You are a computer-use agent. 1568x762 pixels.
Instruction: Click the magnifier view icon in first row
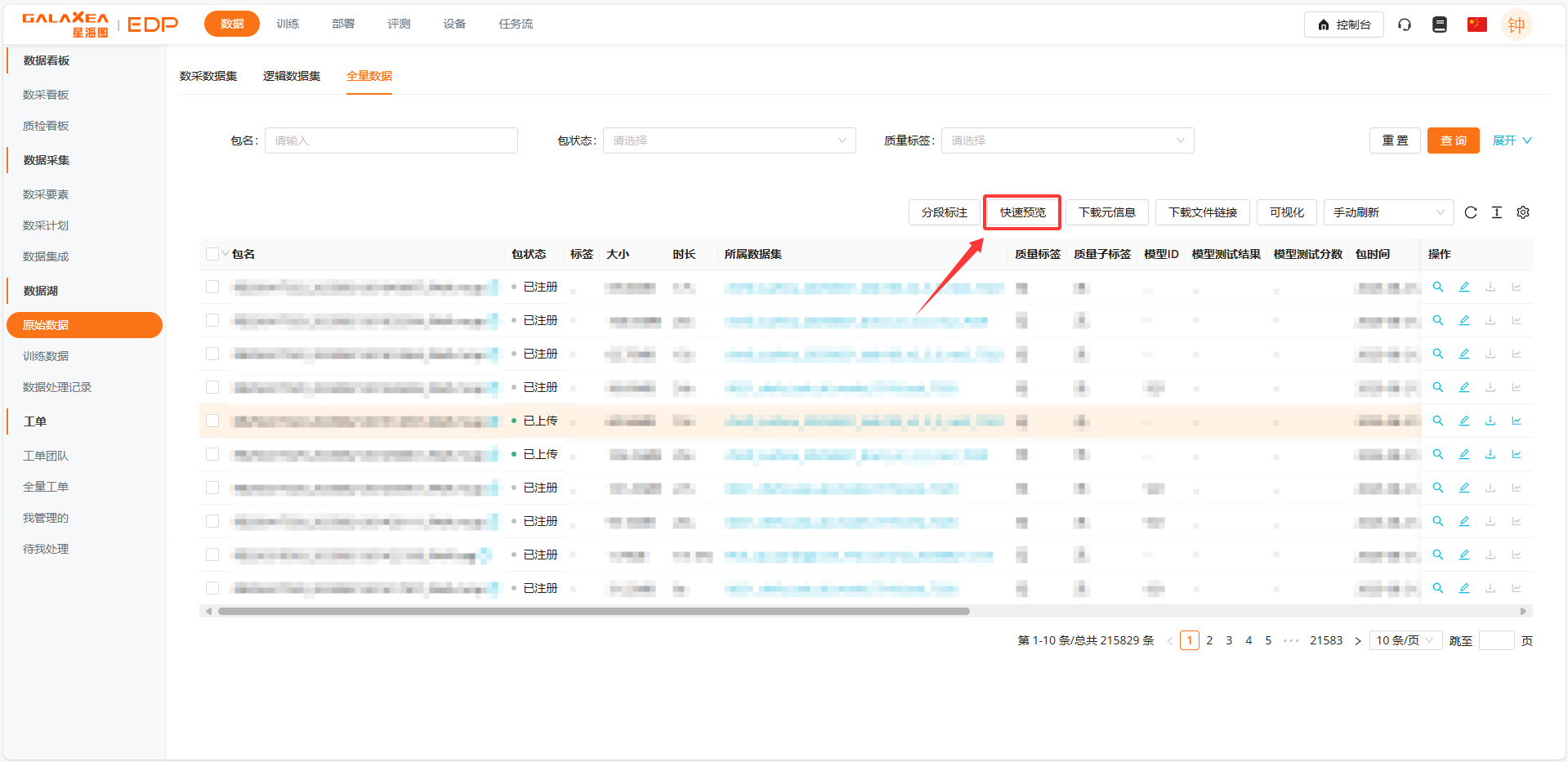(1437, 287)
